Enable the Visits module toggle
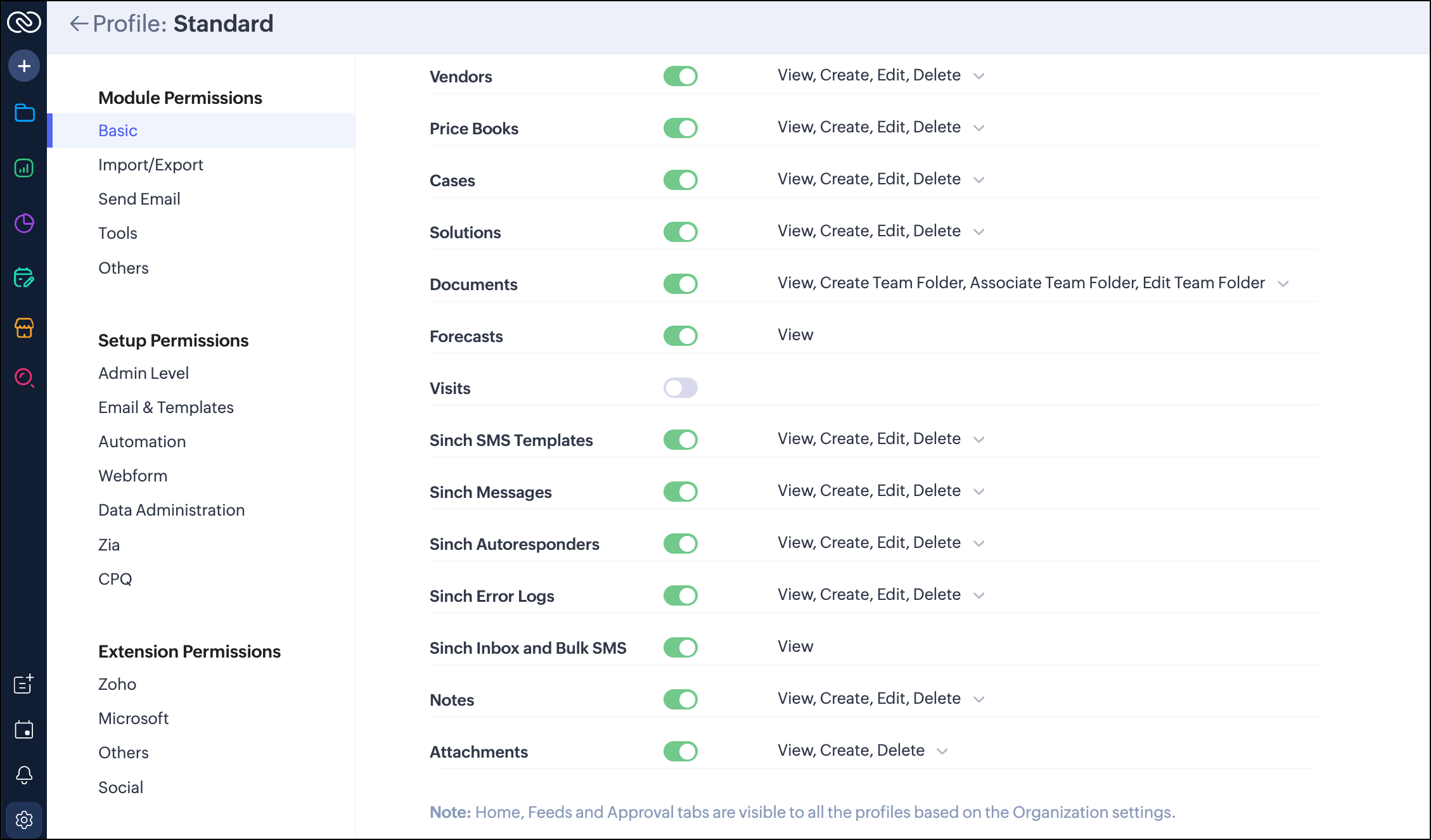The image size is (1431, 840). coord(680,388)
